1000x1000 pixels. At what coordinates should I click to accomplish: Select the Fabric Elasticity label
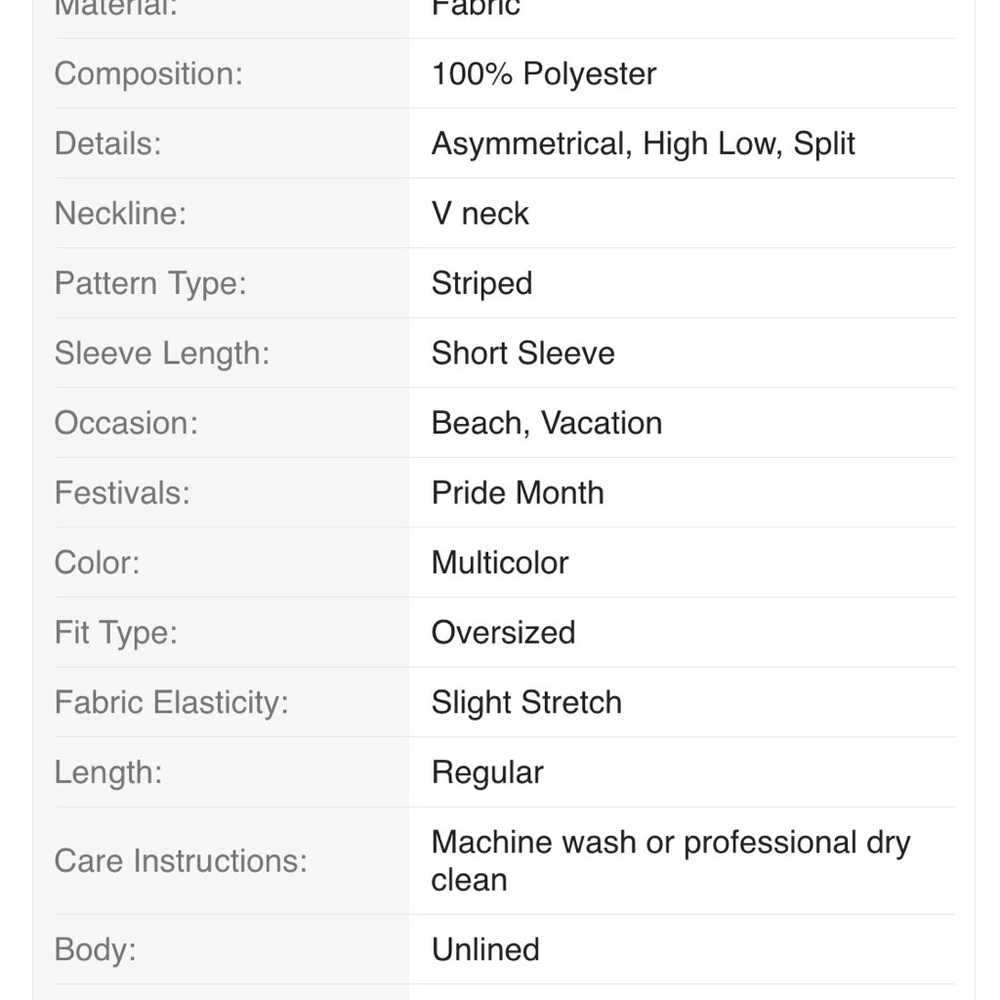pyautogui.click(x=172, y=702)
